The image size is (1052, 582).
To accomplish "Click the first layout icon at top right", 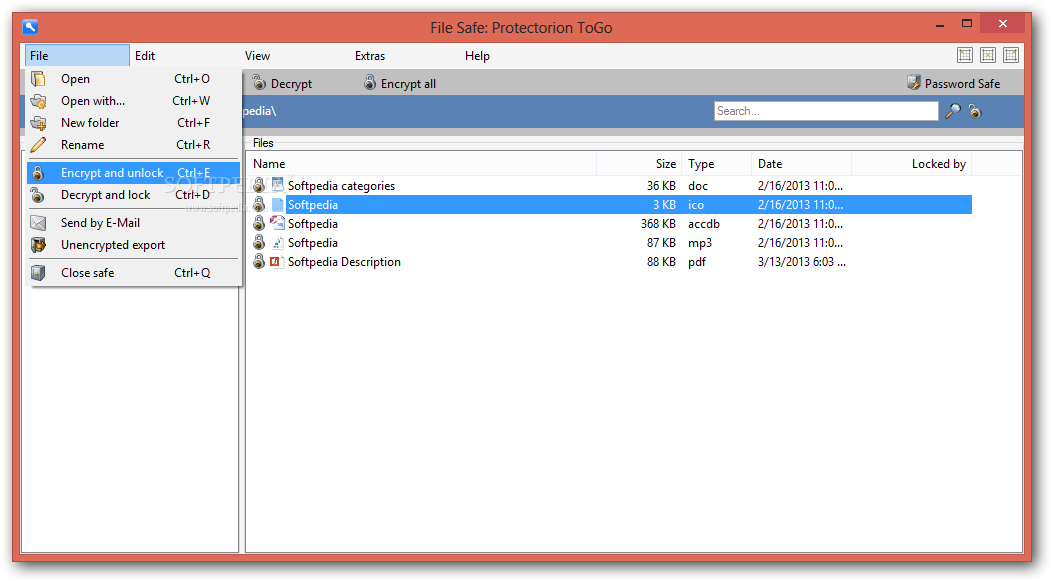I will [965, 55].
